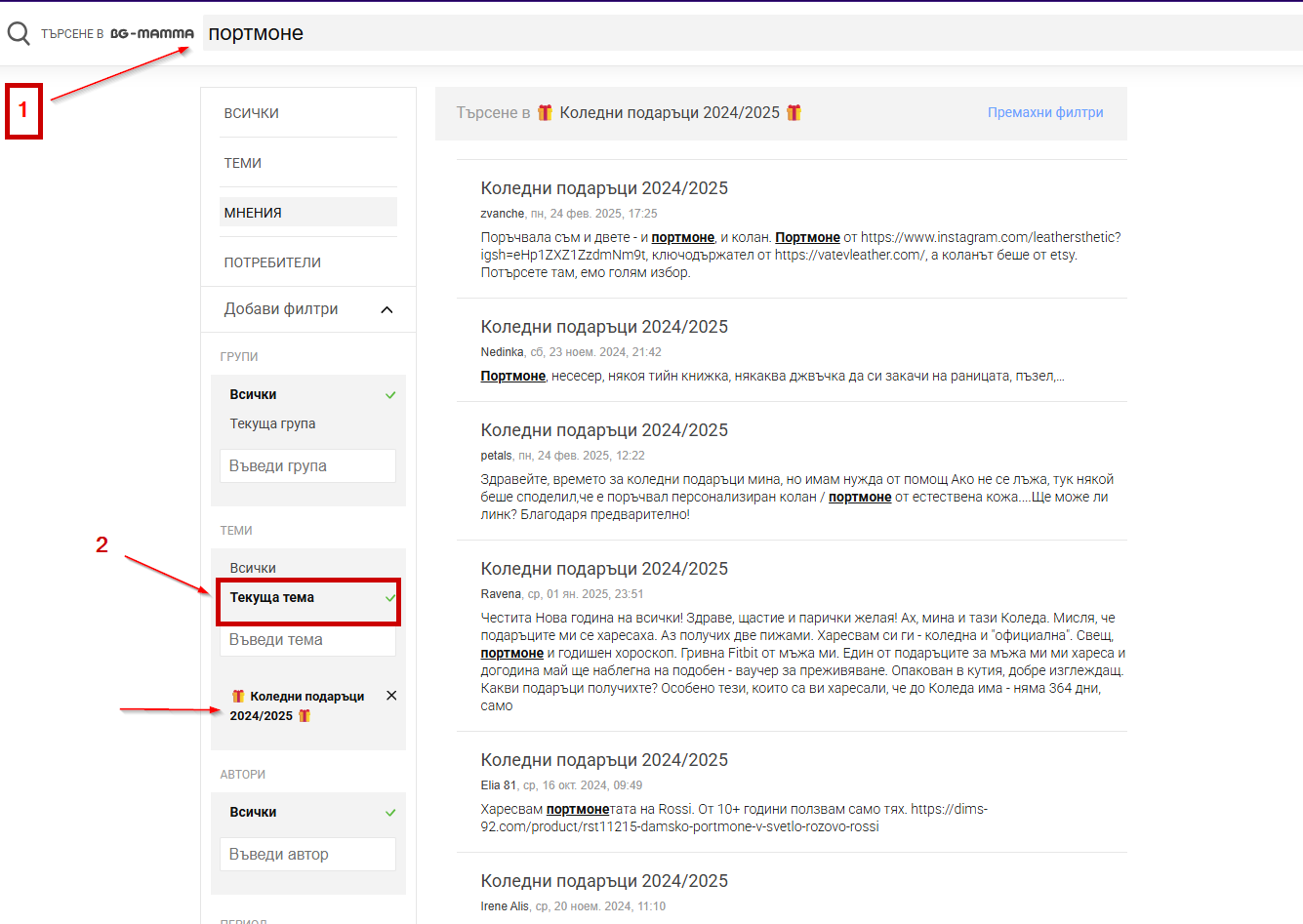1303x924 pixels.
Task: Open username Nedinka's profile link
Action: click(502, 352)
